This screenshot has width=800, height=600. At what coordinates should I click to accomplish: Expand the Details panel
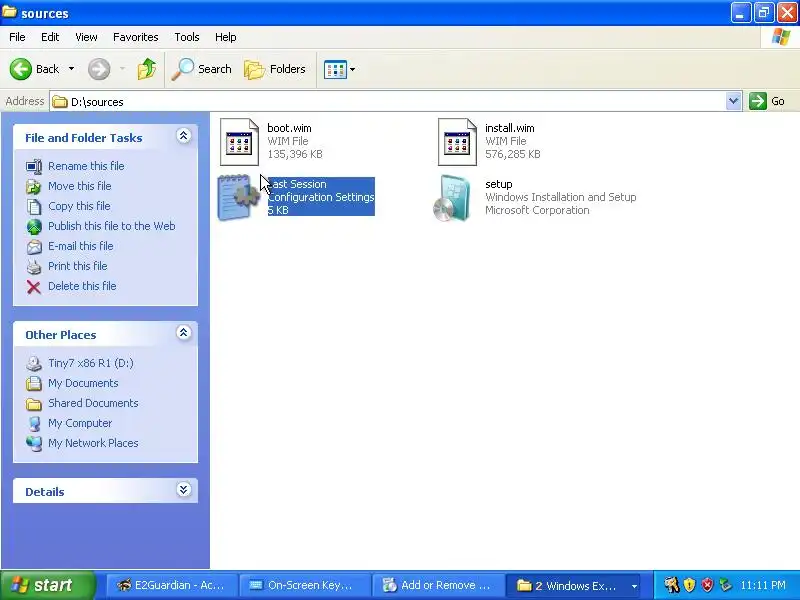point(184,490)
